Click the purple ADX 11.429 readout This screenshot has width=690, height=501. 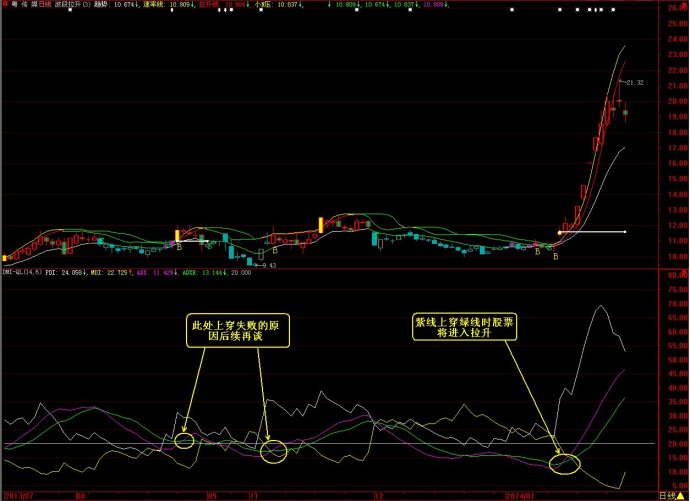click(x=157, y=273)
